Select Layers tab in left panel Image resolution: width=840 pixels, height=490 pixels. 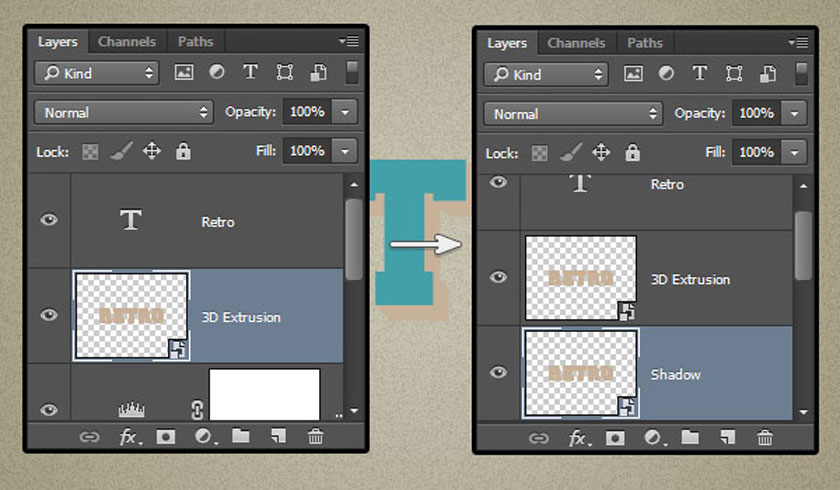point(58,42)
